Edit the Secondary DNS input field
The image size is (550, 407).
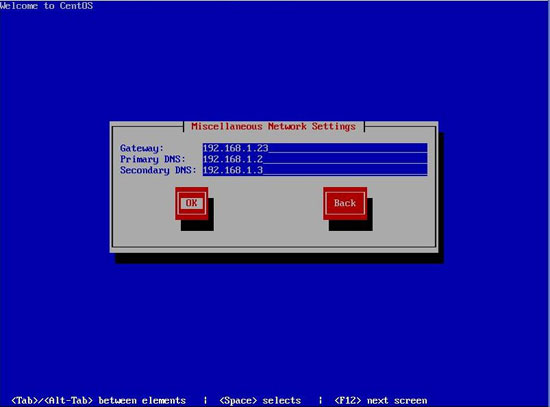tap(315, 170)
